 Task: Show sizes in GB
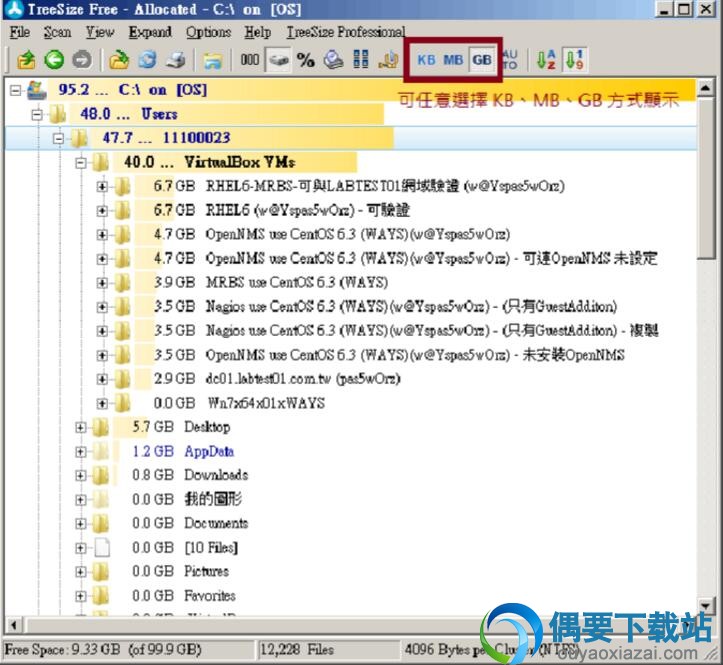(482, 60)
